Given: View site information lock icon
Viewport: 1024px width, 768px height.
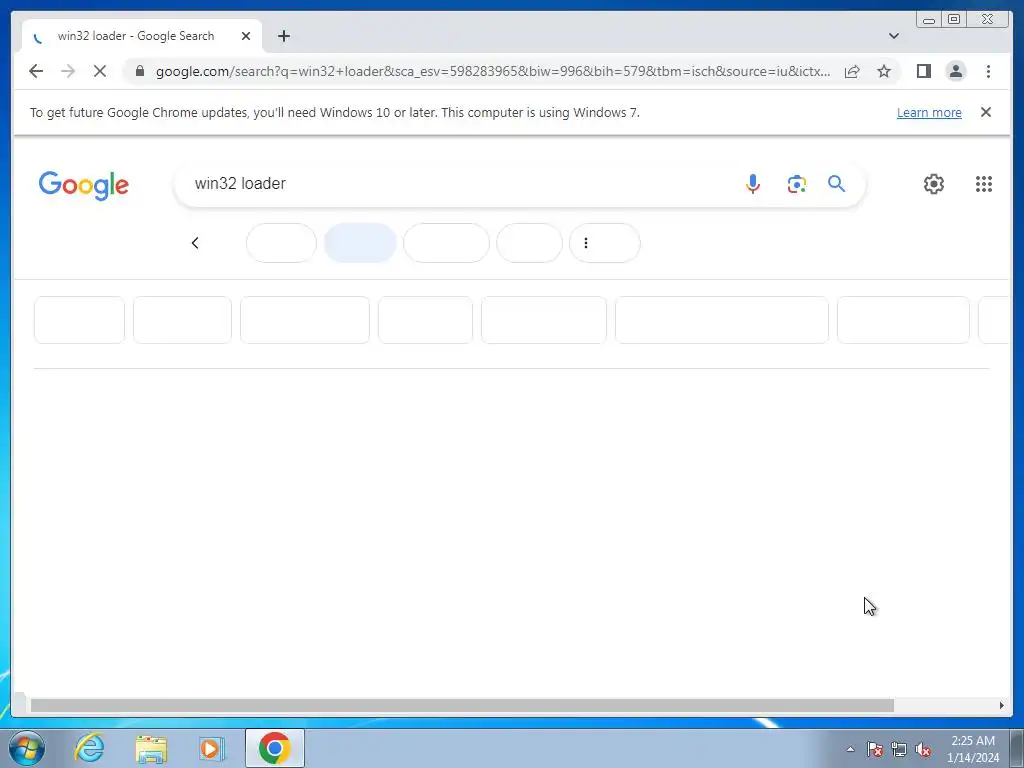Looking at the screenshot, I should click(x=139, y=71).
